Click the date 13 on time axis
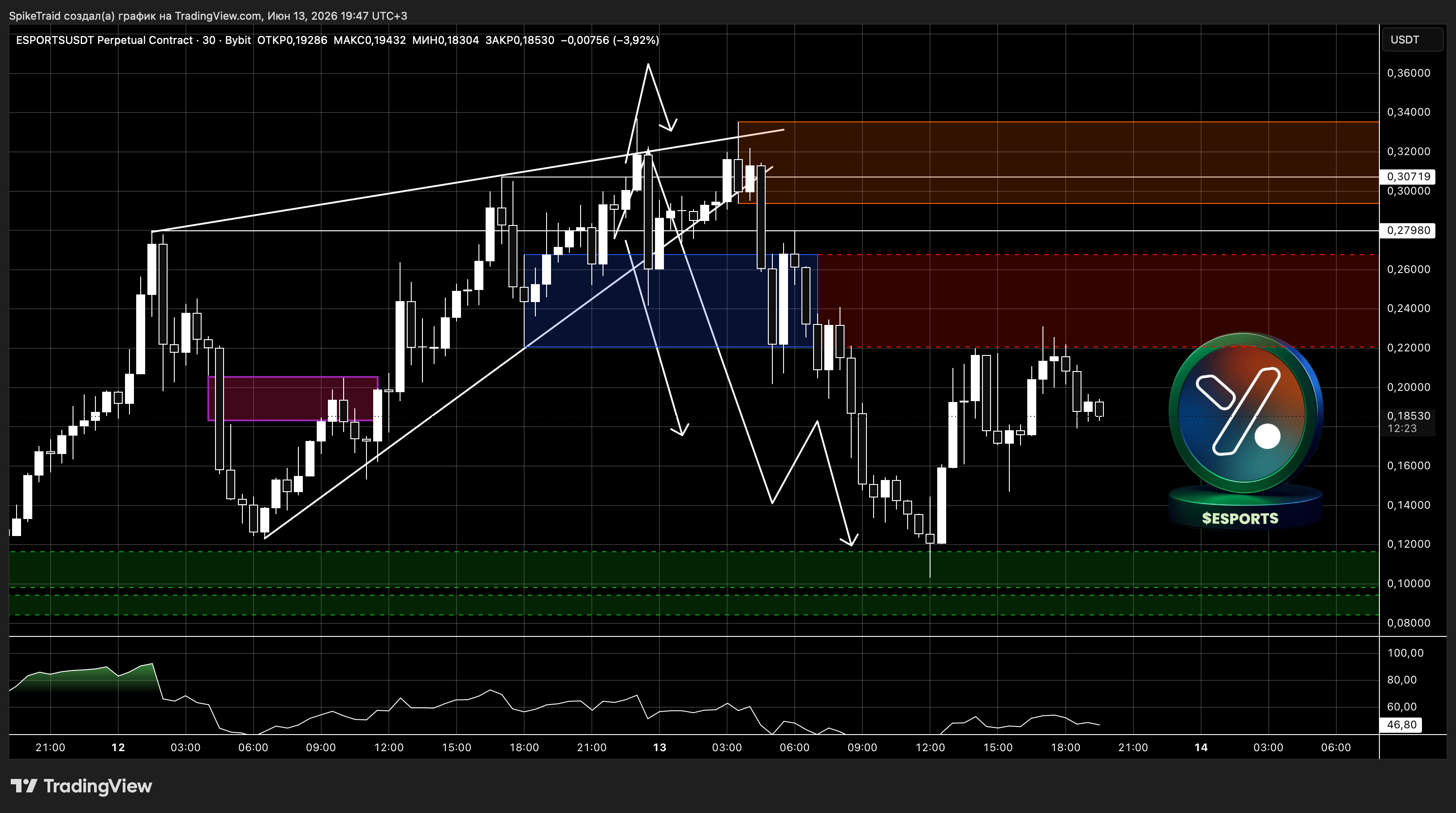 click(x=659, y=748)
